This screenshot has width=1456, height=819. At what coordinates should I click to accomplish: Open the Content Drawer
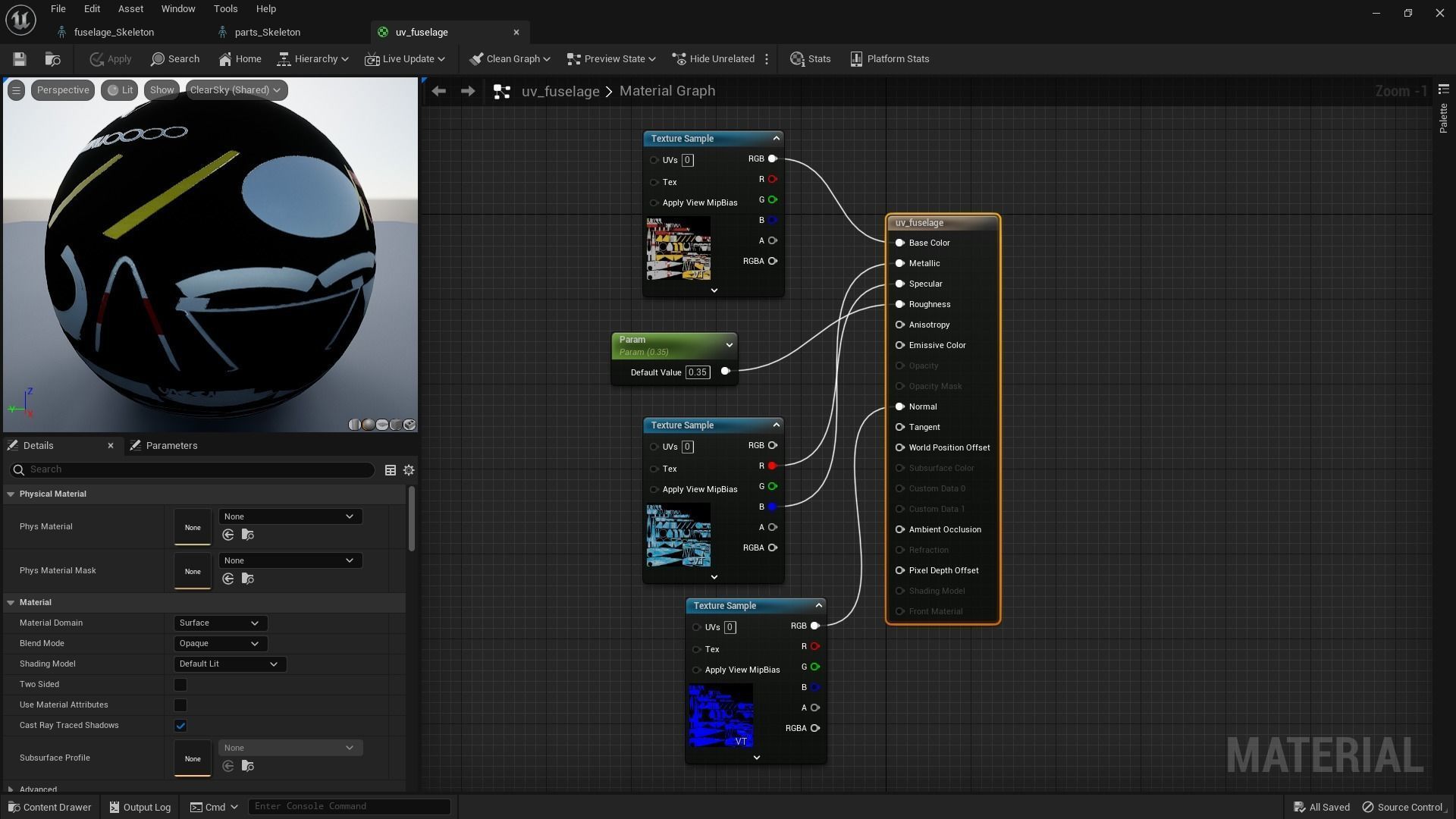coord(50,807)
